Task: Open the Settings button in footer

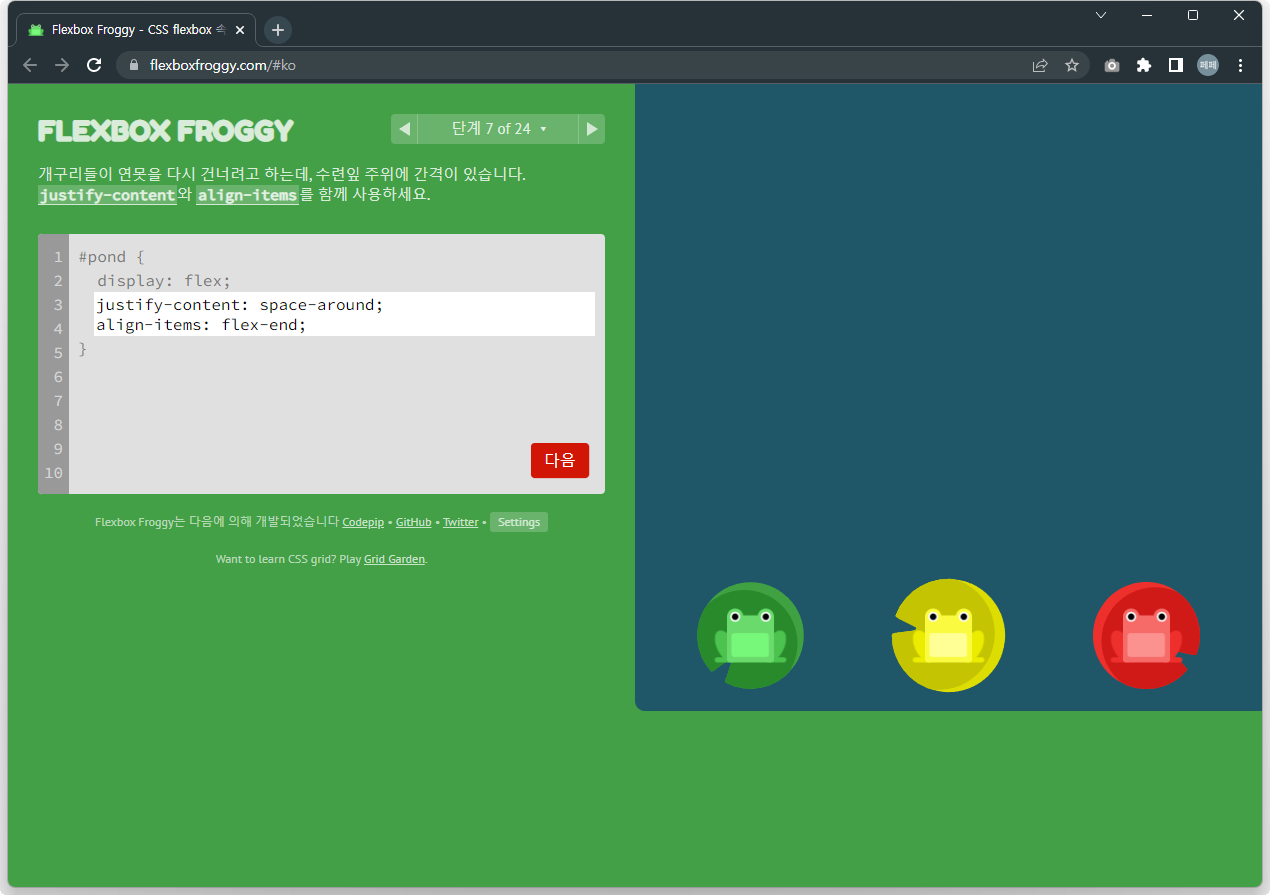Action: [x=519, y=522]
